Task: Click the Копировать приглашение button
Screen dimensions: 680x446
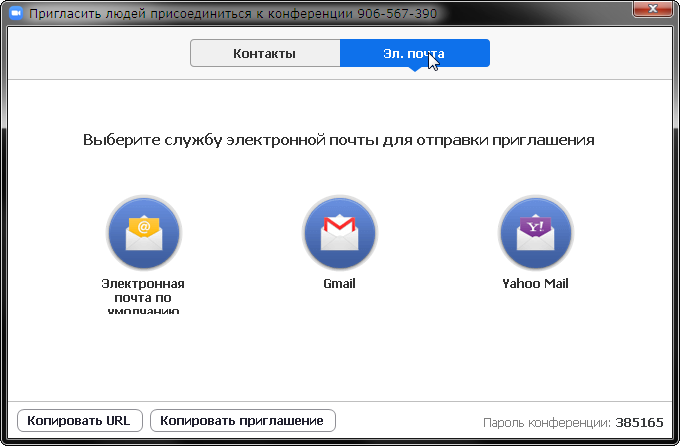Action: pyautogui.click(x=243, y=420)
